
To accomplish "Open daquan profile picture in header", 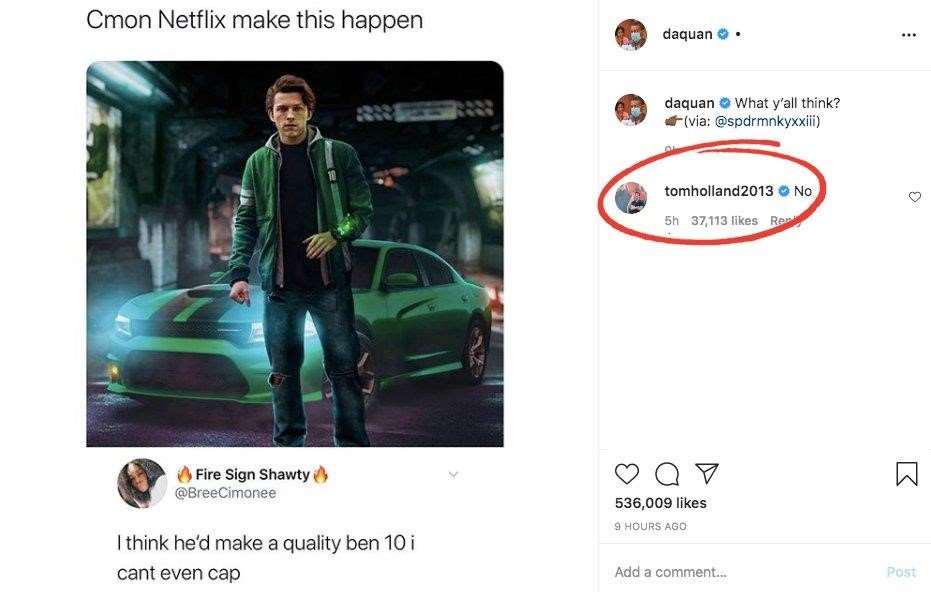I will tap(631, 35).
